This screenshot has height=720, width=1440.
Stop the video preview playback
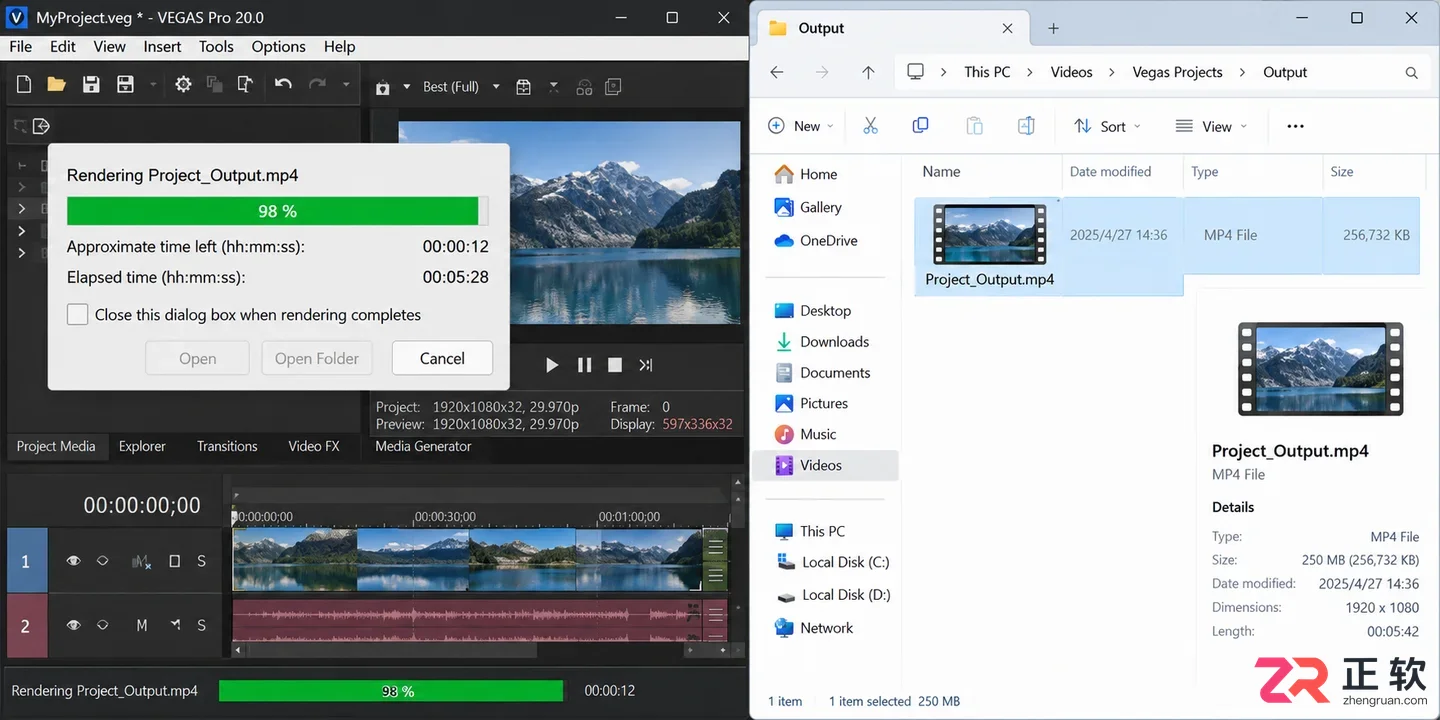point(615,365)
